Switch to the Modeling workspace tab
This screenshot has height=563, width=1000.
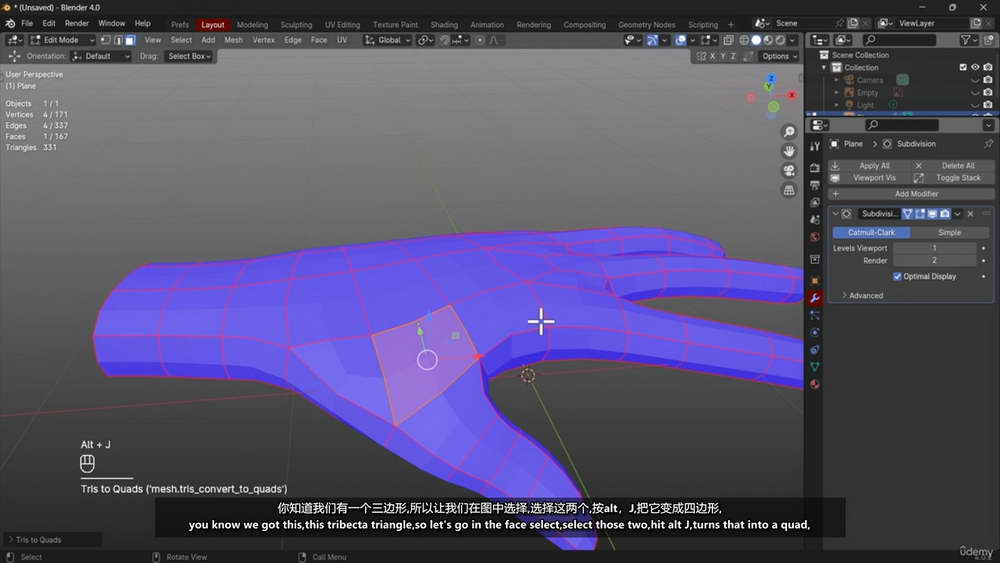pos(252,25)
